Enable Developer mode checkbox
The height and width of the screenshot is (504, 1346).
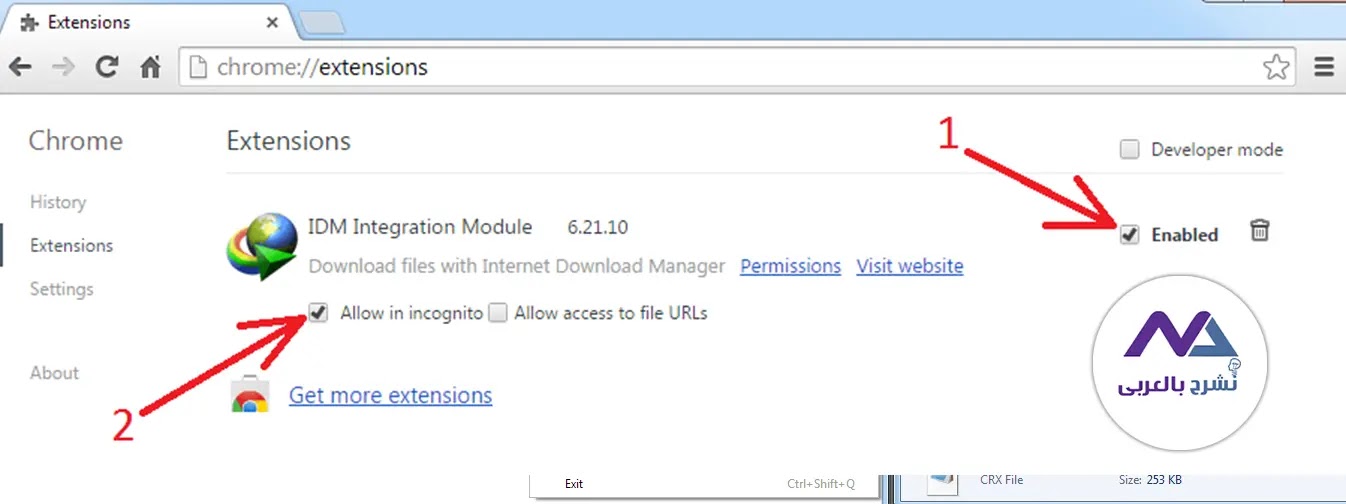pyautogui.click(x=1130, y=150)
